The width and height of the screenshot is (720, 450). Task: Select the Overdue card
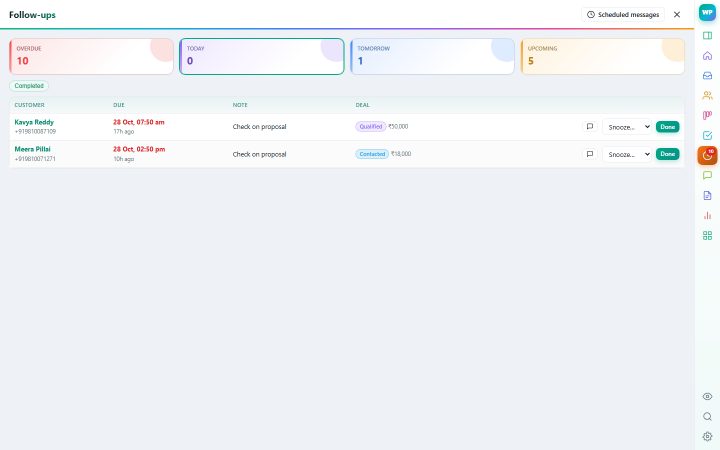(x=91, y=56)
